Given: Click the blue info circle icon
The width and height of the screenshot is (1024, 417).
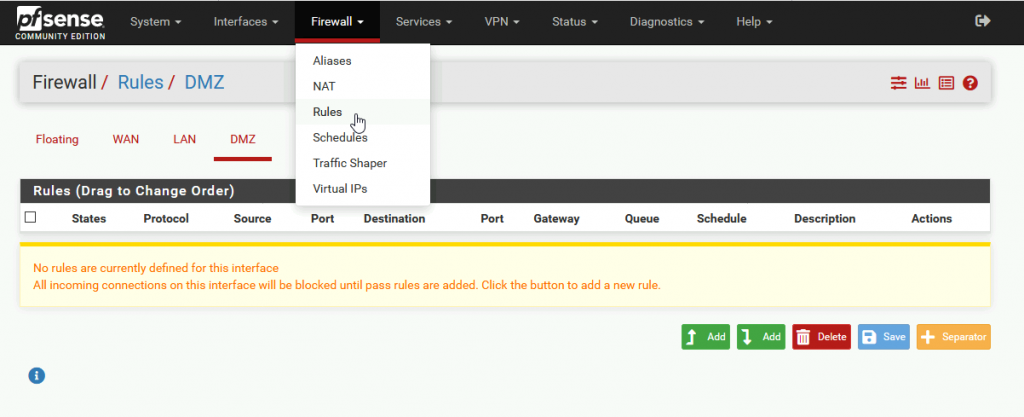Looking at the screenshot, I should (x=37, y=375).
